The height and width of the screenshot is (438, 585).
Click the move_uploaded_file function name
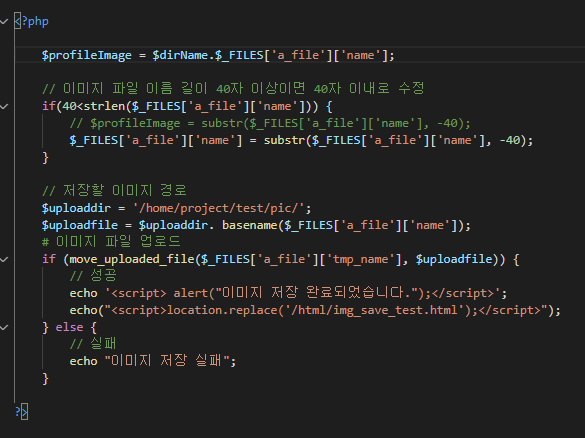(132, 259)
